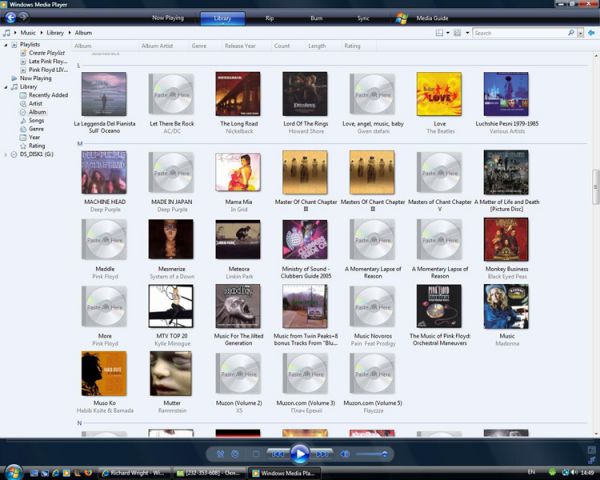Select Recently Added in the library tree
600x480 pixels.
tap(48, 95)
